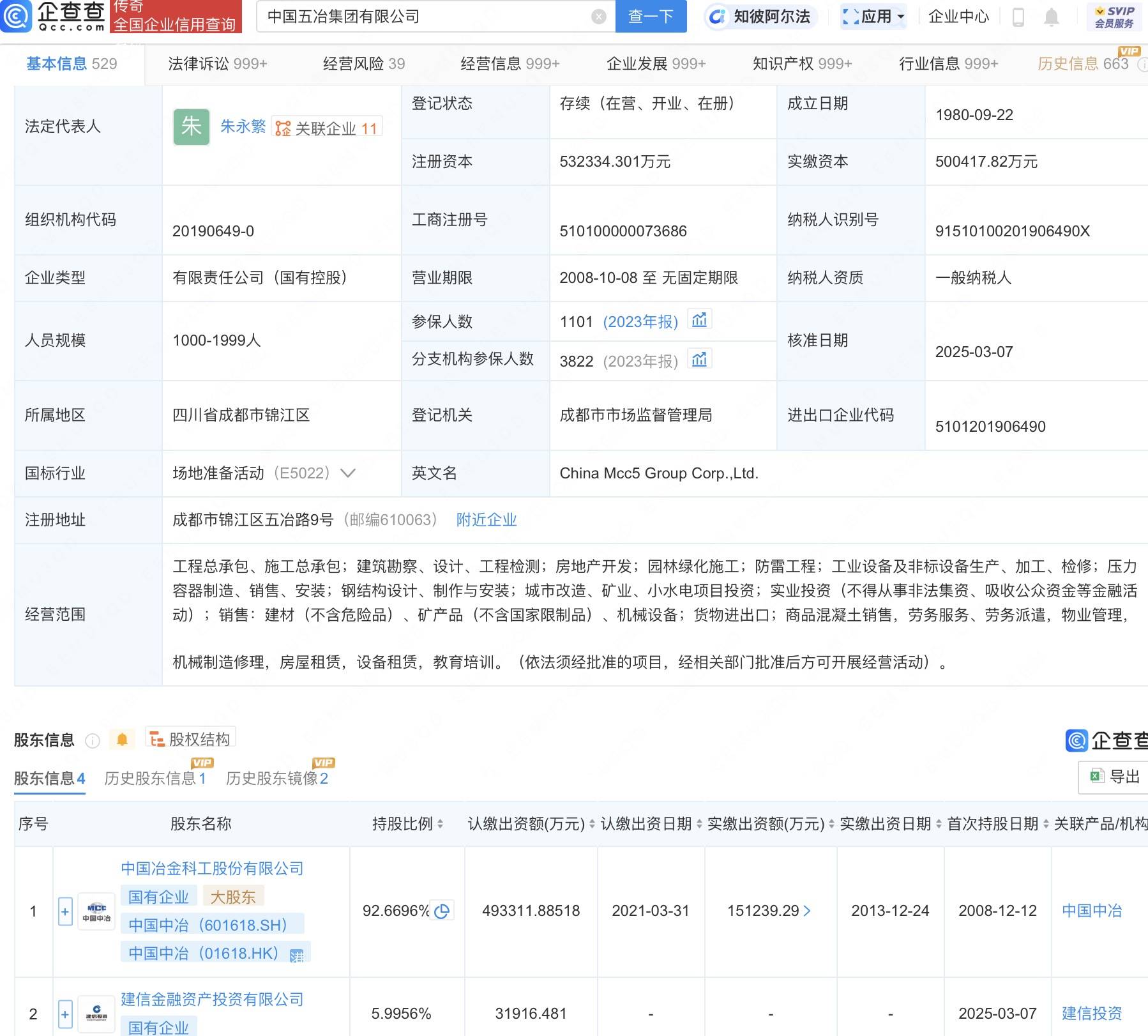
Task: Expand 151239.29 paid-in details arrow
Action: coord(807,911)
